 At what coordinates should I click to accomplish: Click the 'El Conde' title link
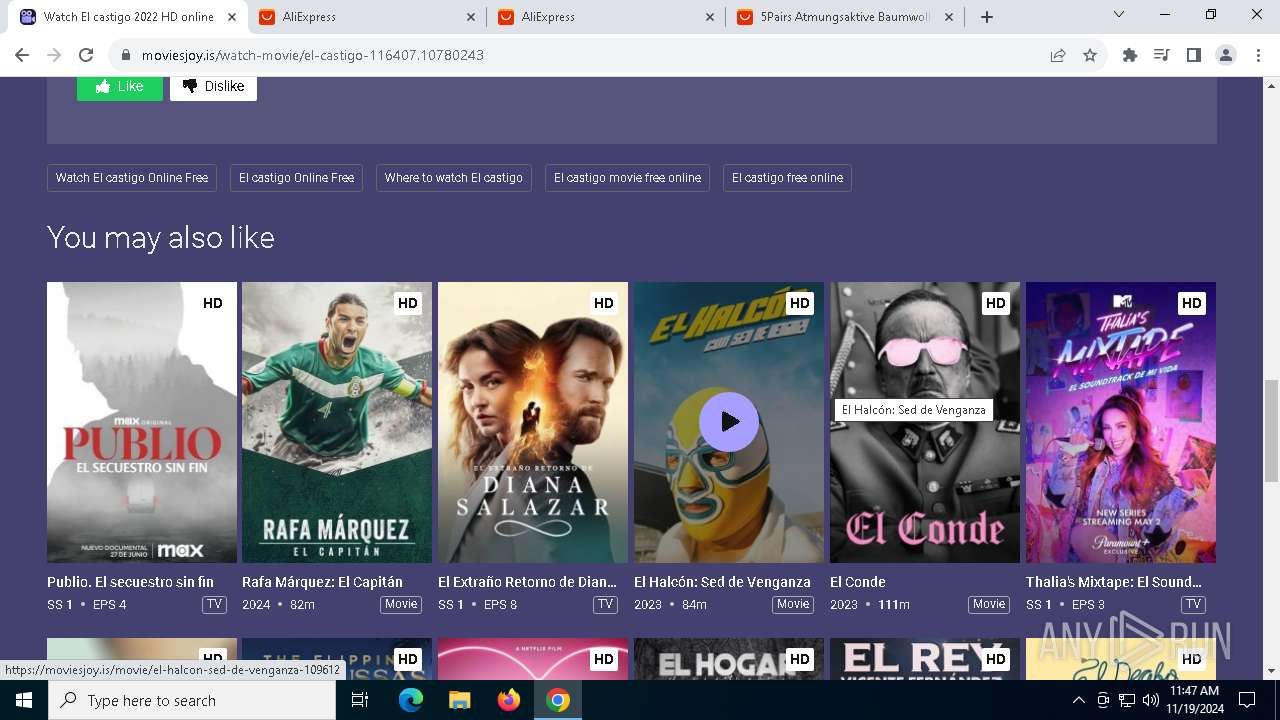pos(858,582)
